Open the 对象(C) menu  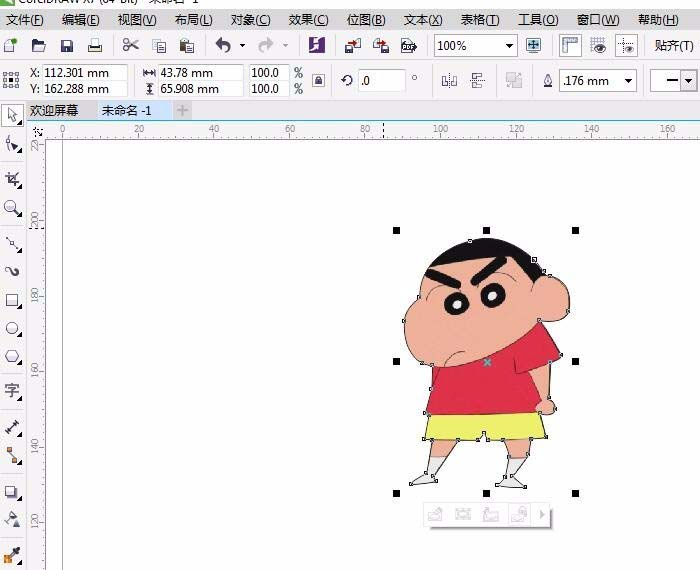tap(250, 20)
